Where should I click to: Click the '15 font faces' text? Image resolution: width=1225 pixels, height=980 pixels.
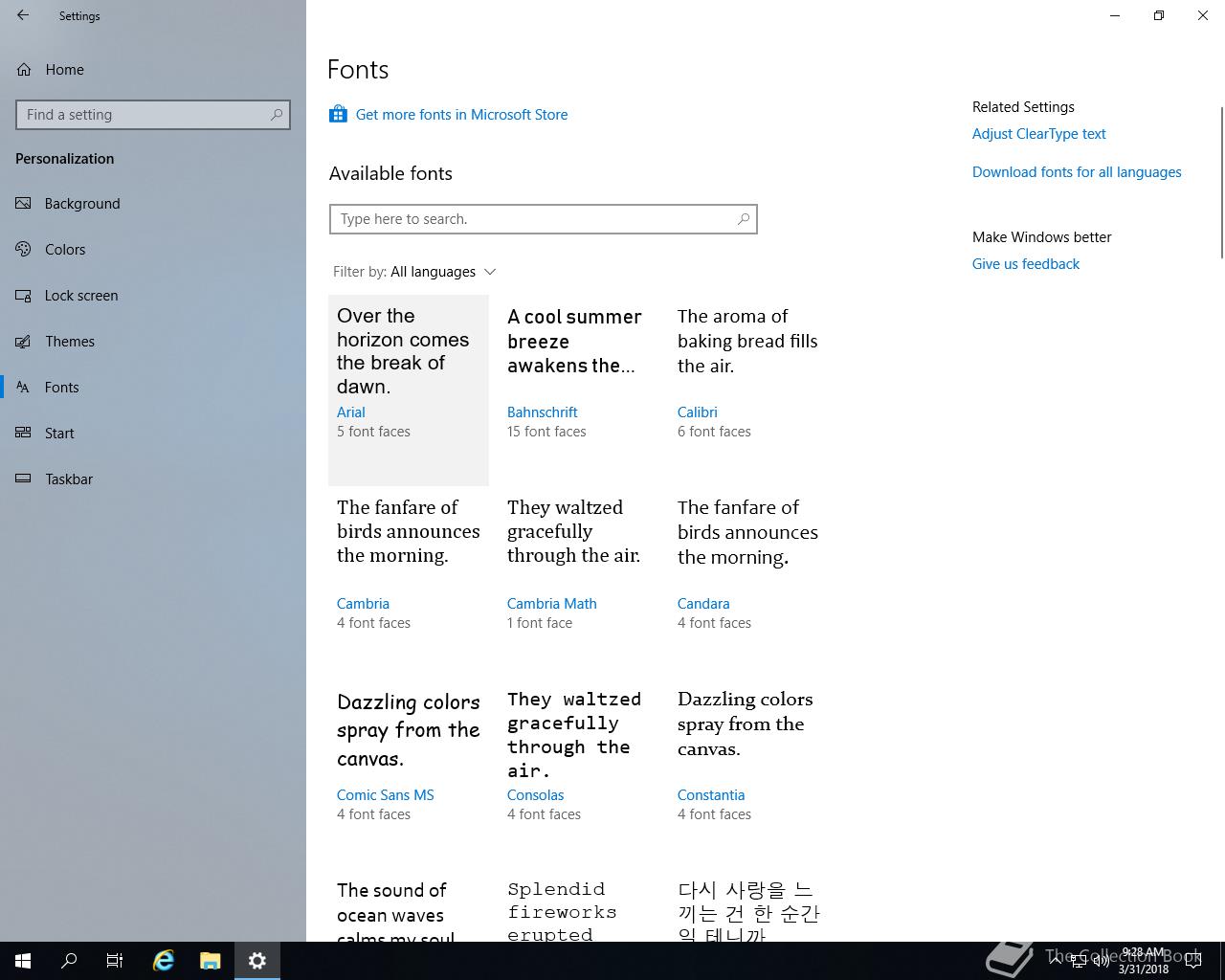pos(546,432)
